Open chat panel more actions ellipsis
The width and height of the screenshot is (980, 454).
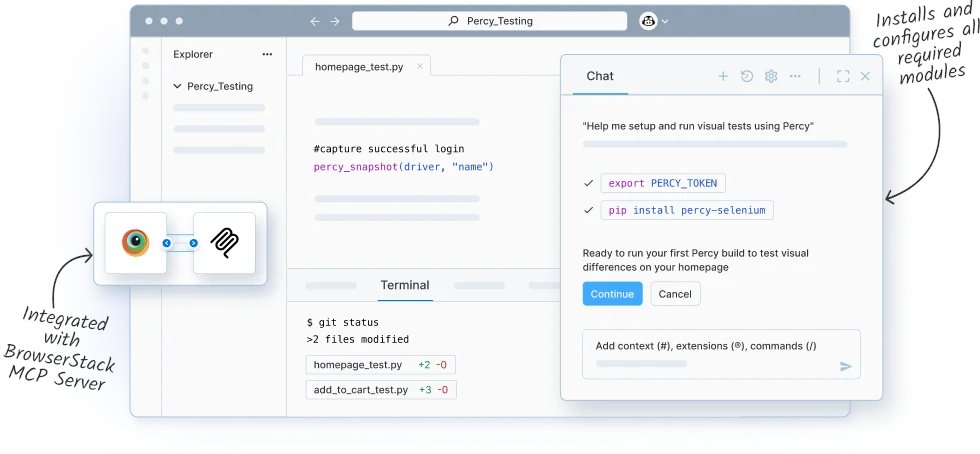tap(795, 76)
